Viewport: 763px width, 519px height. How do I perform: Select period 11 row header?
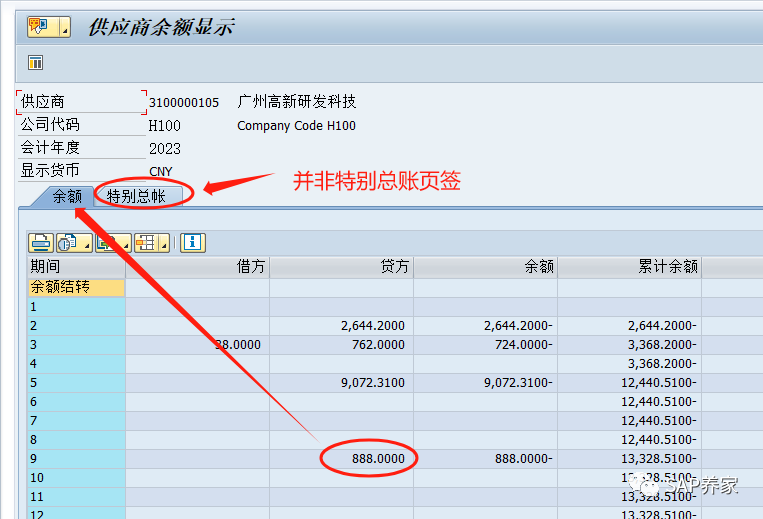(76, 497)
